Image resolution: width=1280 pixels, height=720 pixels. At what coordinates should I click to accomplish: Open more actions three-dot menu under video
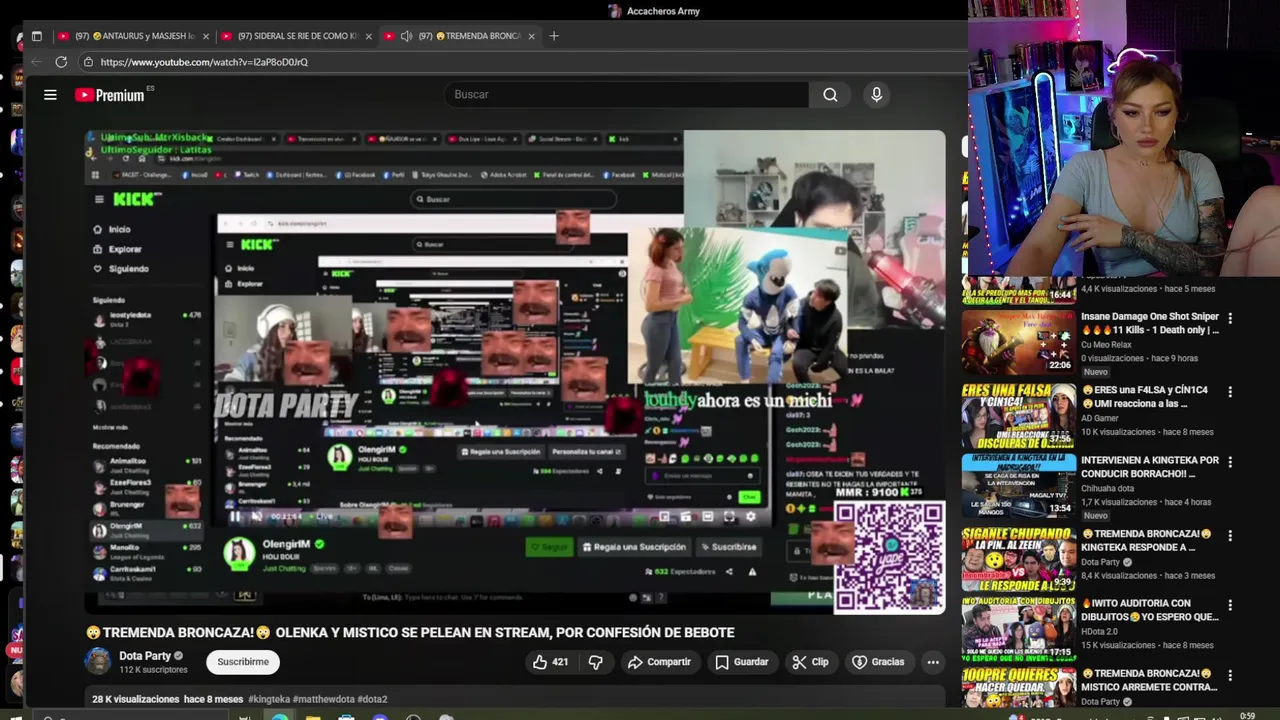933,662
